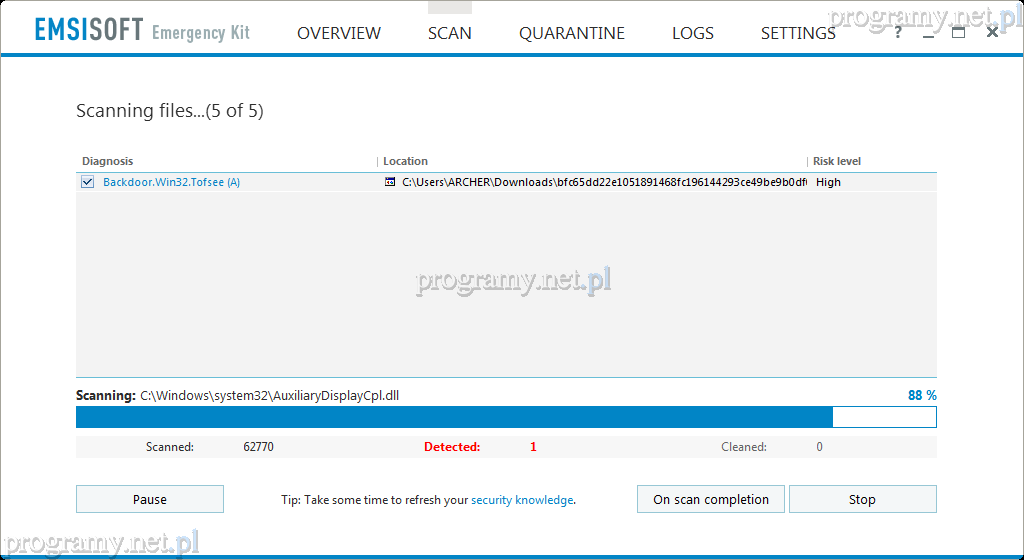1024x560 pixels.
Task: Stop the current scan
Action: tap(862, 499)
